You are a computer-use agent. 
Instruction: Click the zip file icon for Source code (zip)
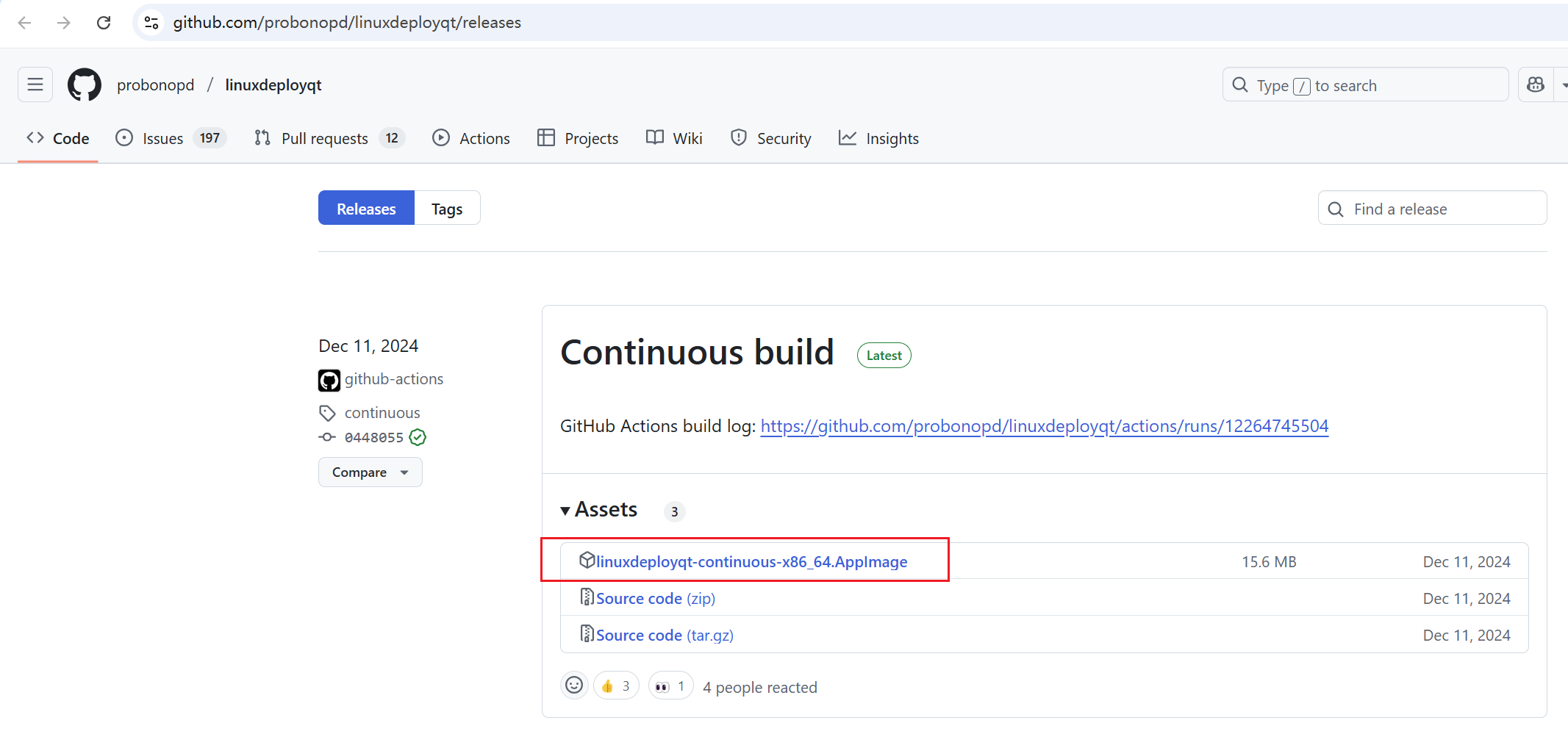[x=587, y=597]
